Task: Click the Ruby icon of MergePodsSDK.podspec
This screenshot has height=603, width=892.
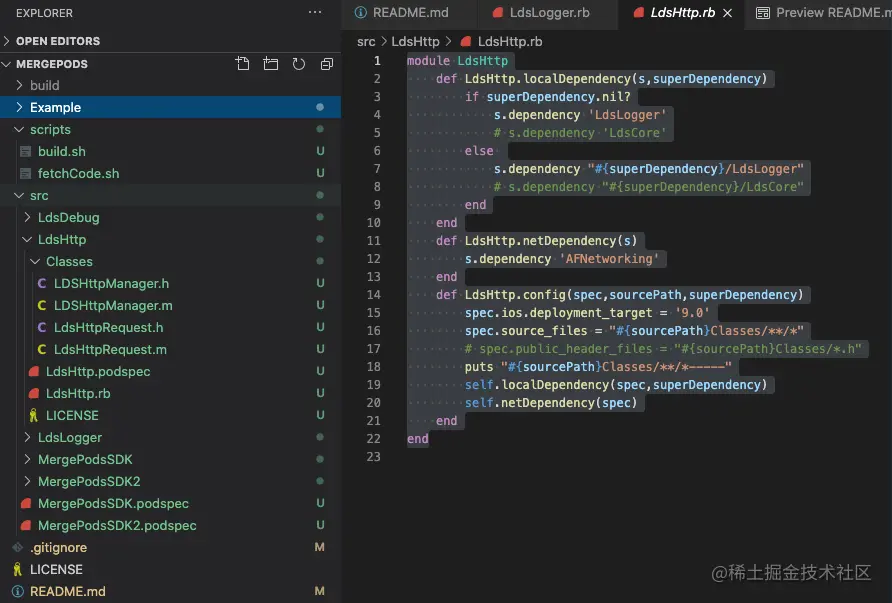Action: click(26, 503)
